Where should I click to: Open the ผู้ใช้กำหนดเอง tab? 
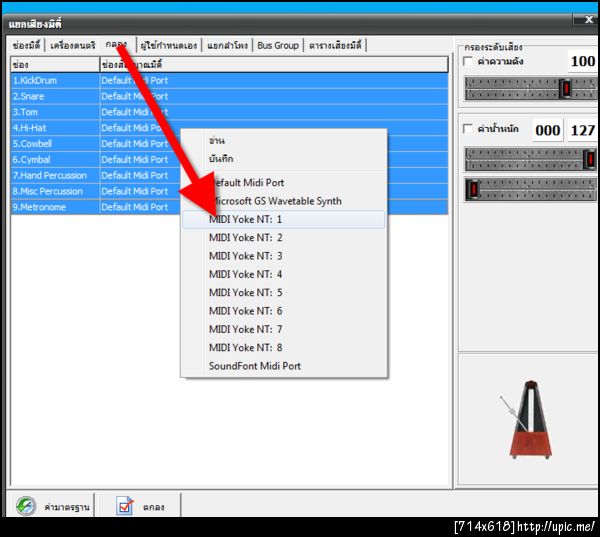click(169, 46)
